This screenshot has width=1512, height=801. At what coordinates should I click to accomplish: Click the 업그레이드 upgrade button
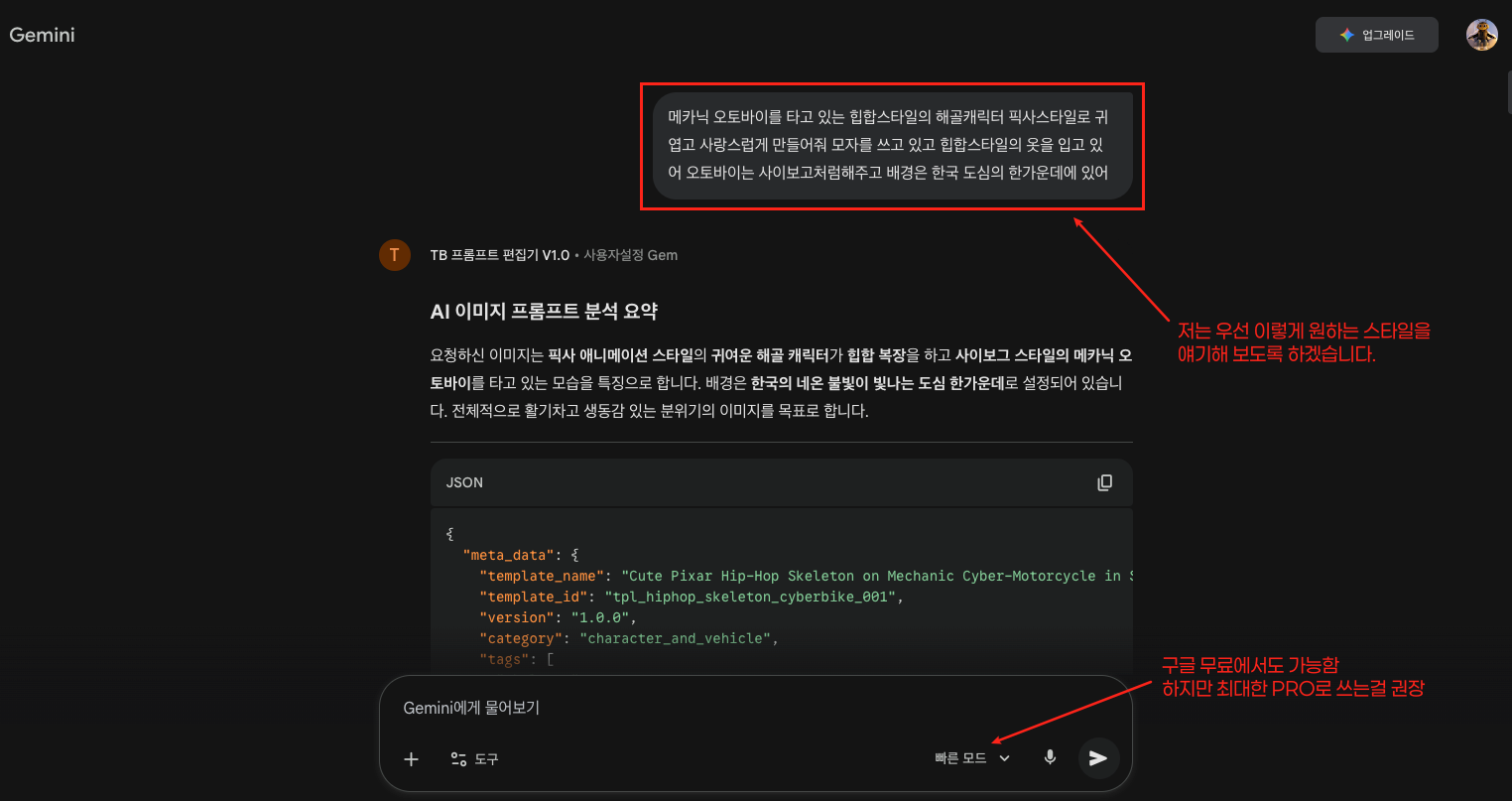(x=1376, y=35)
